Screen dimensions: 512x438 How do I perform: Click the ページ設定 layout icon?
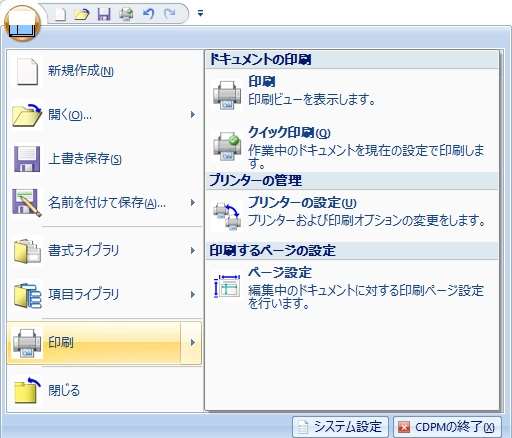pos(227,286)
